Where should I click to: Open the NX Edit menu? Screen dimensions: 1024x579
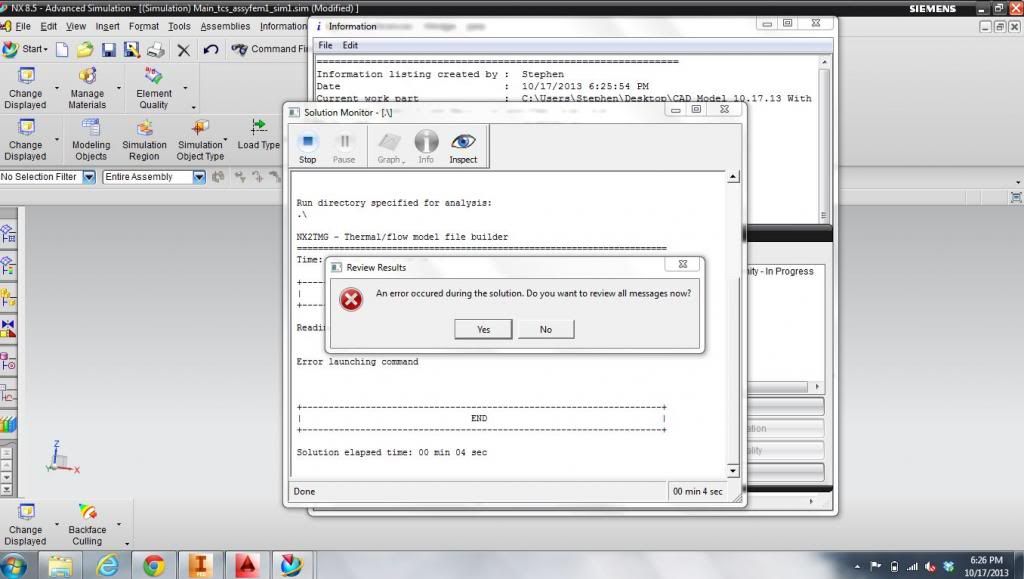point(48,26)
